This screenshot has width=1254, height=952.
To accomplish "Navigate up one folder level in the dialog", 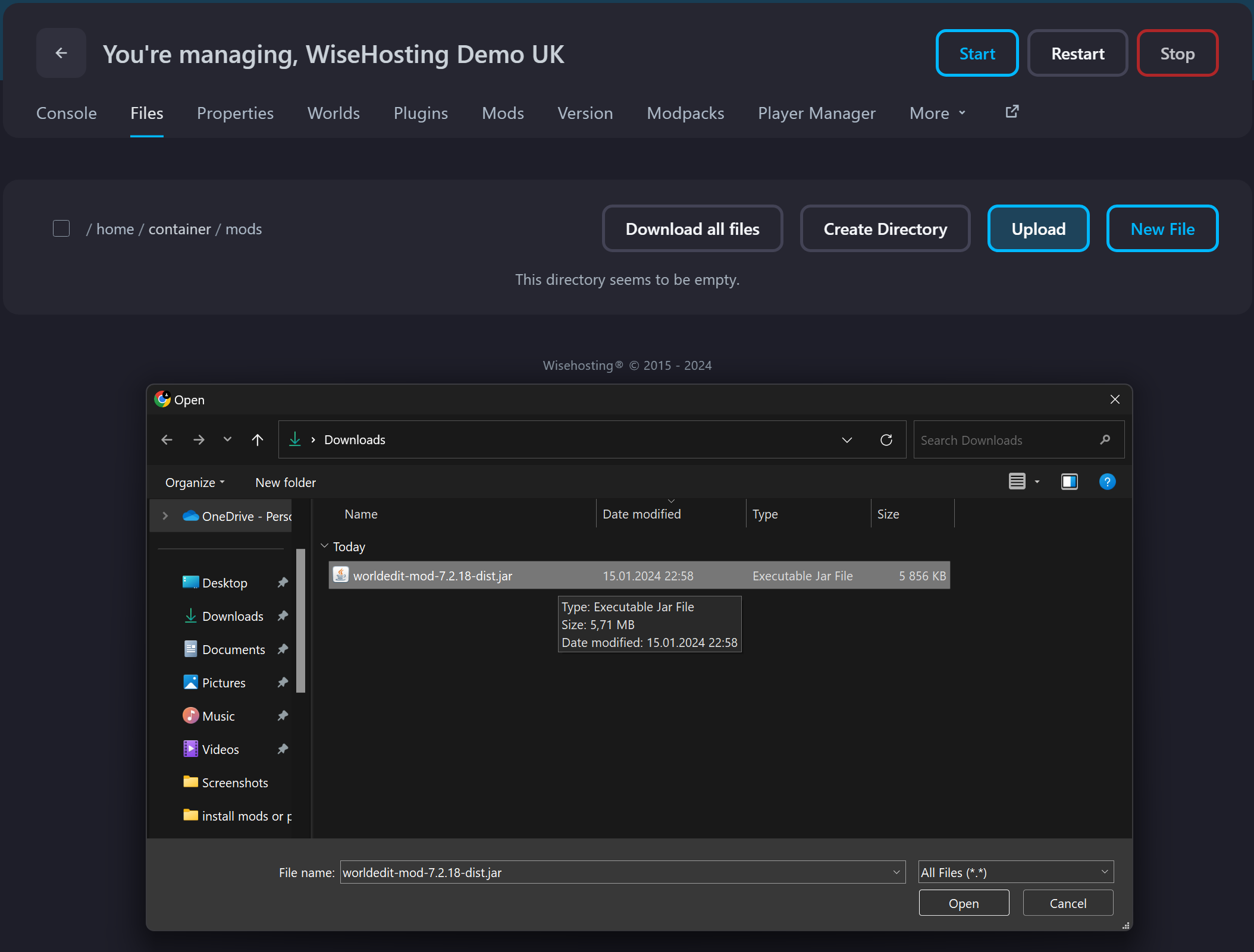I will click(257, 439).
